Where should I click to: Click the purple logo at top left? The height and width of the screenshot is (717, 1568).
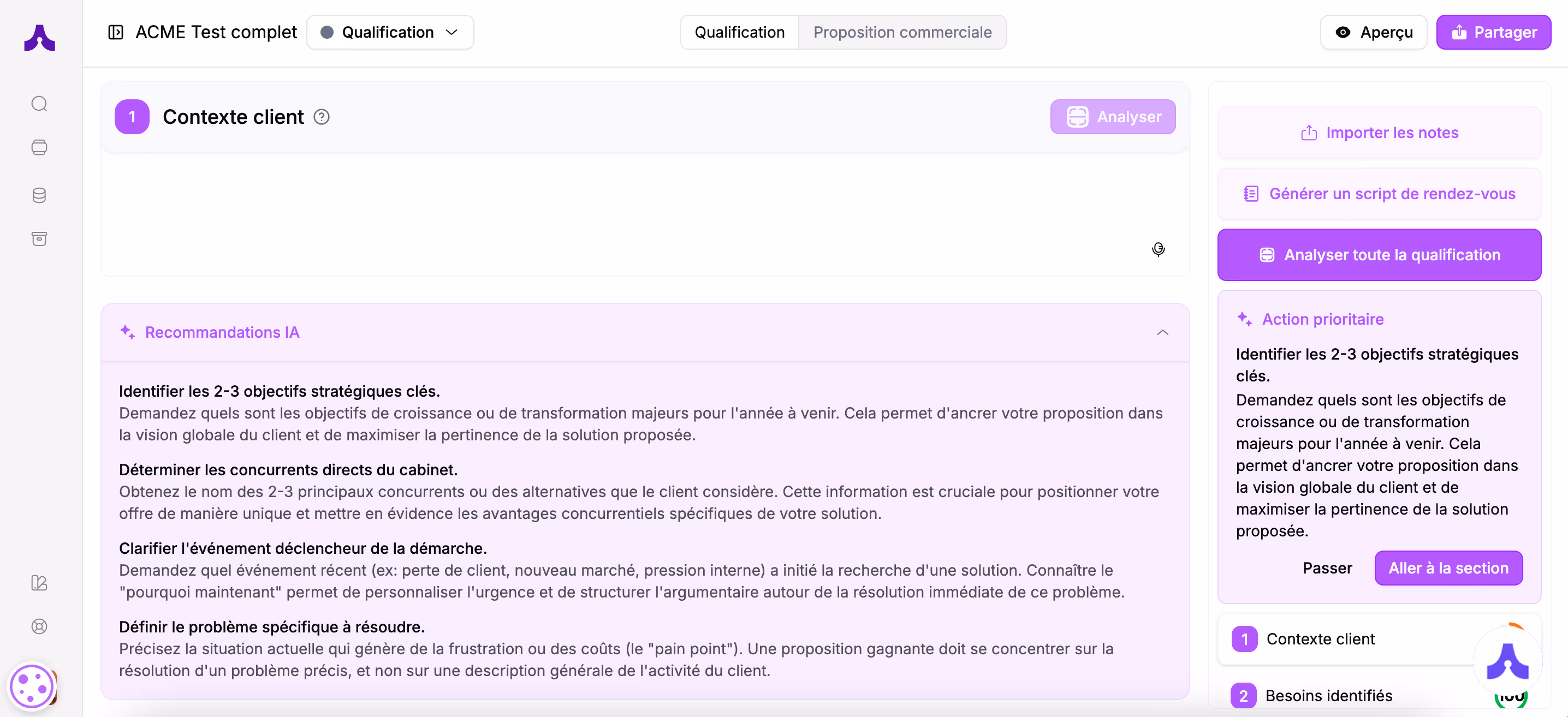[39, 38]
